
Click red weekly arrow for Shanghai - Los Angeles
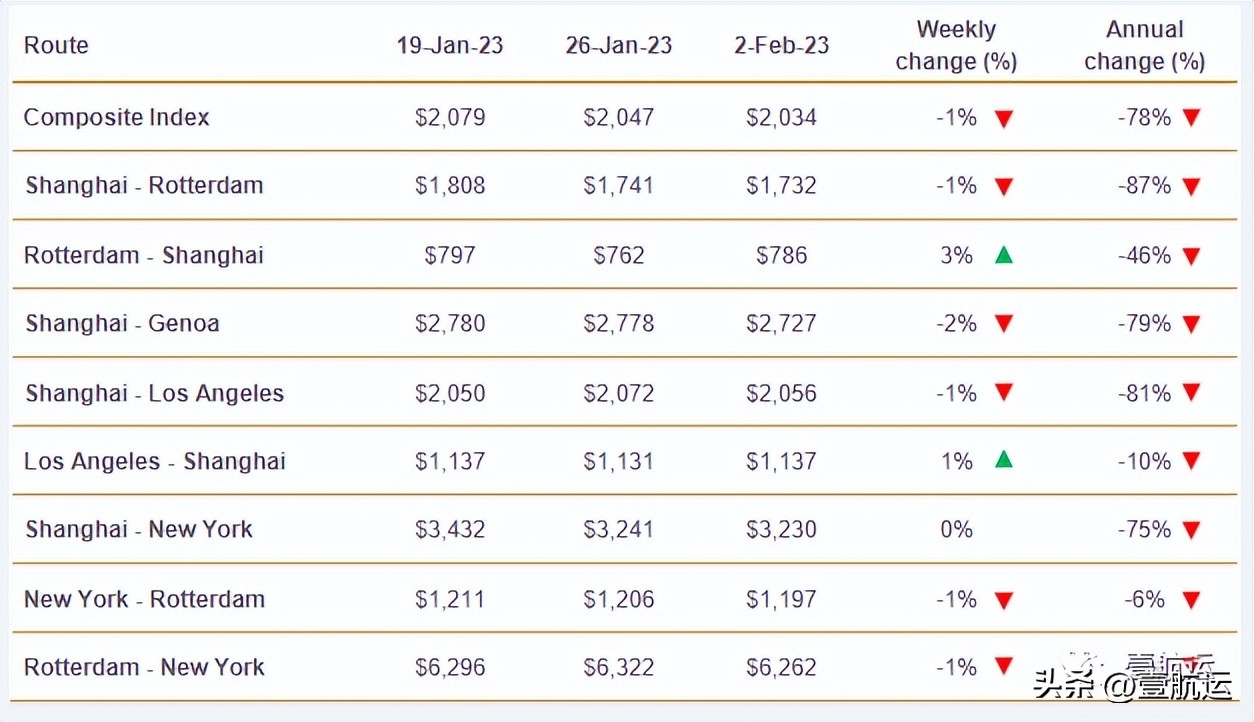[1004, 393]
